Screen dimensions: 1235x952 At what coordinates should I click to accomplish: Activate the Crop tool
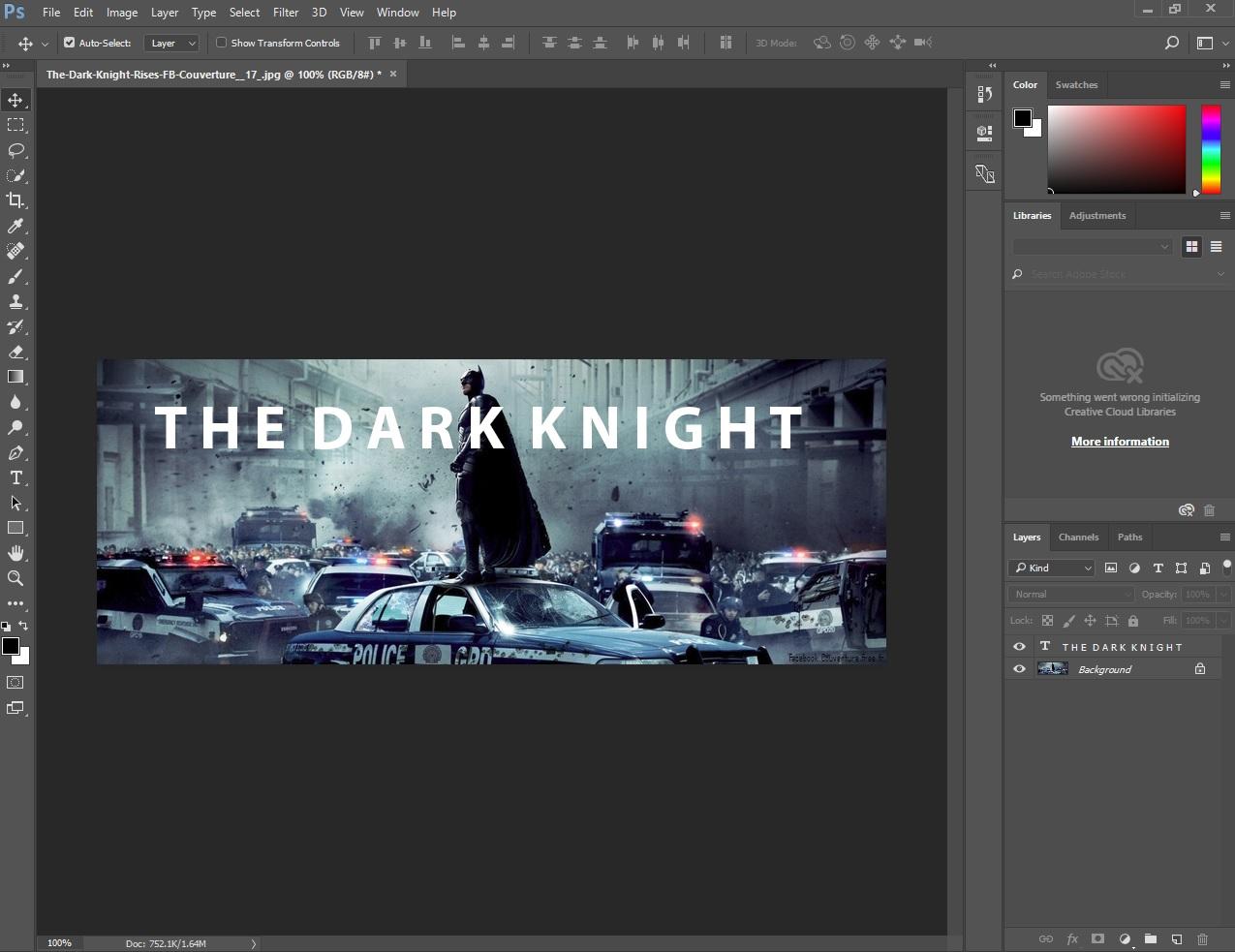15,200
